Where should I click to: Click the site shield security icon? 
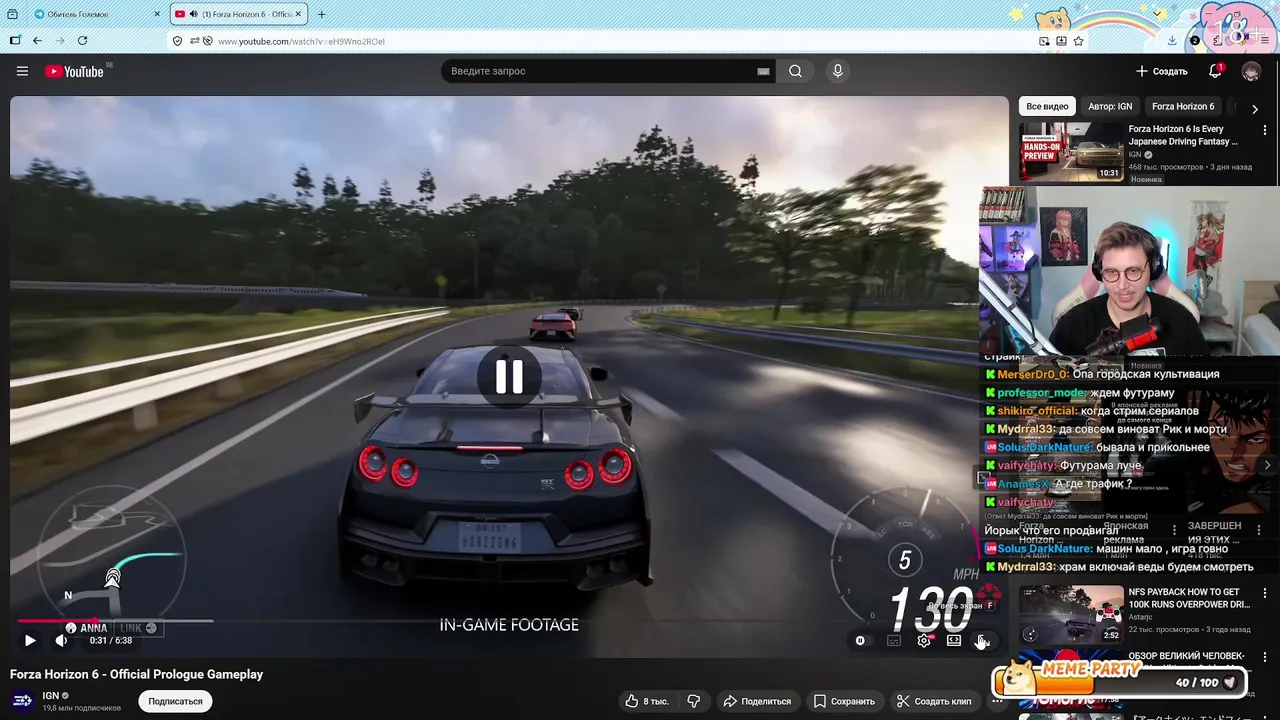coord(177,41)
